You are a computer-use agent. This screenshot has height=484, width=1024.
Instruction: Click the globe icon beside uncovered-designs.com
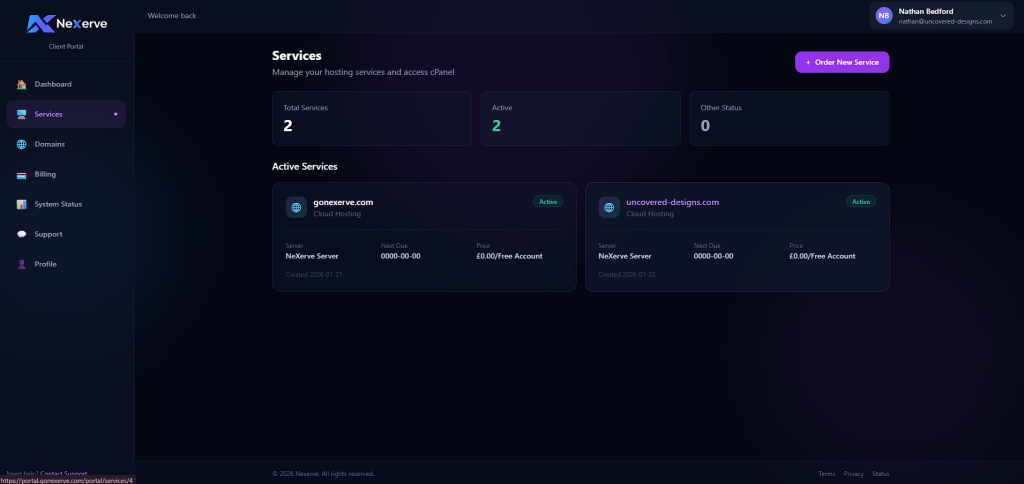tap(609, 207)
